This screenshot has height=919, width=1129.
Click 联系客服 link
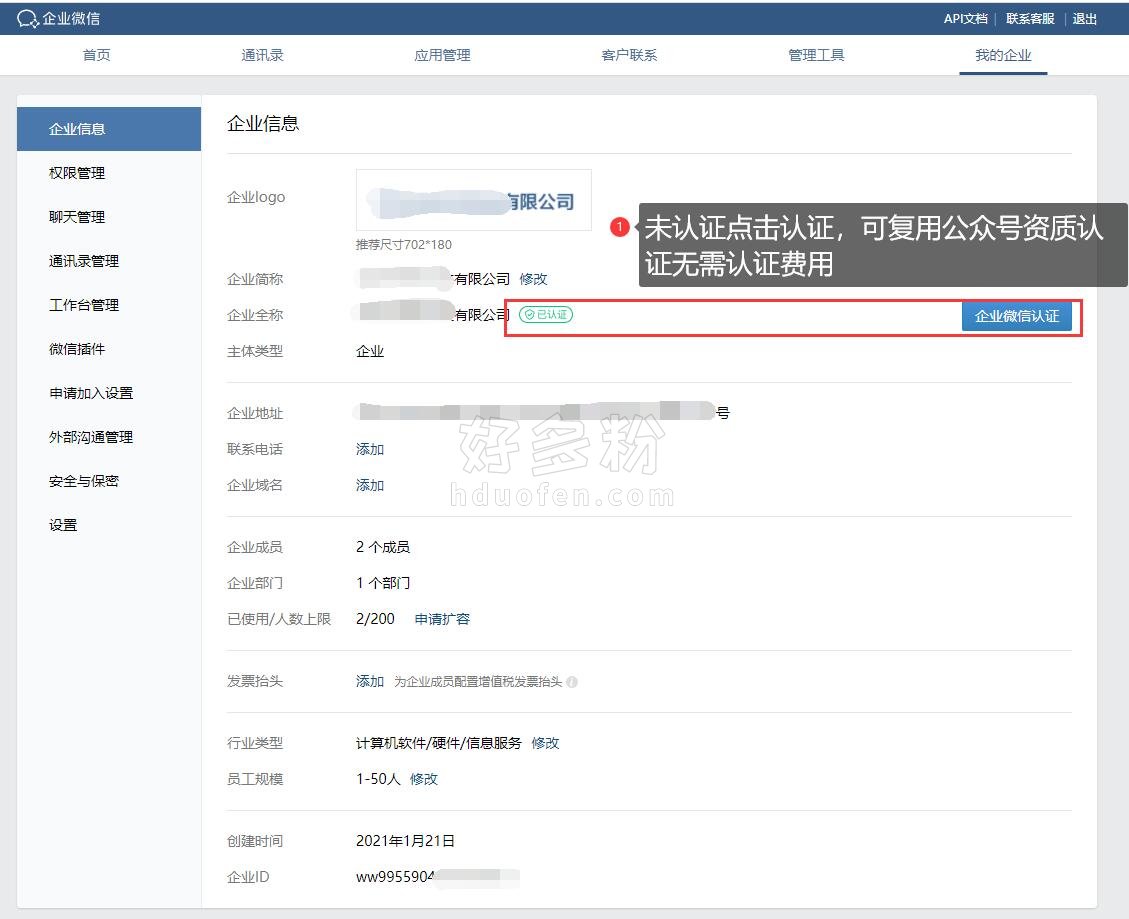[x=1030, y=19]
